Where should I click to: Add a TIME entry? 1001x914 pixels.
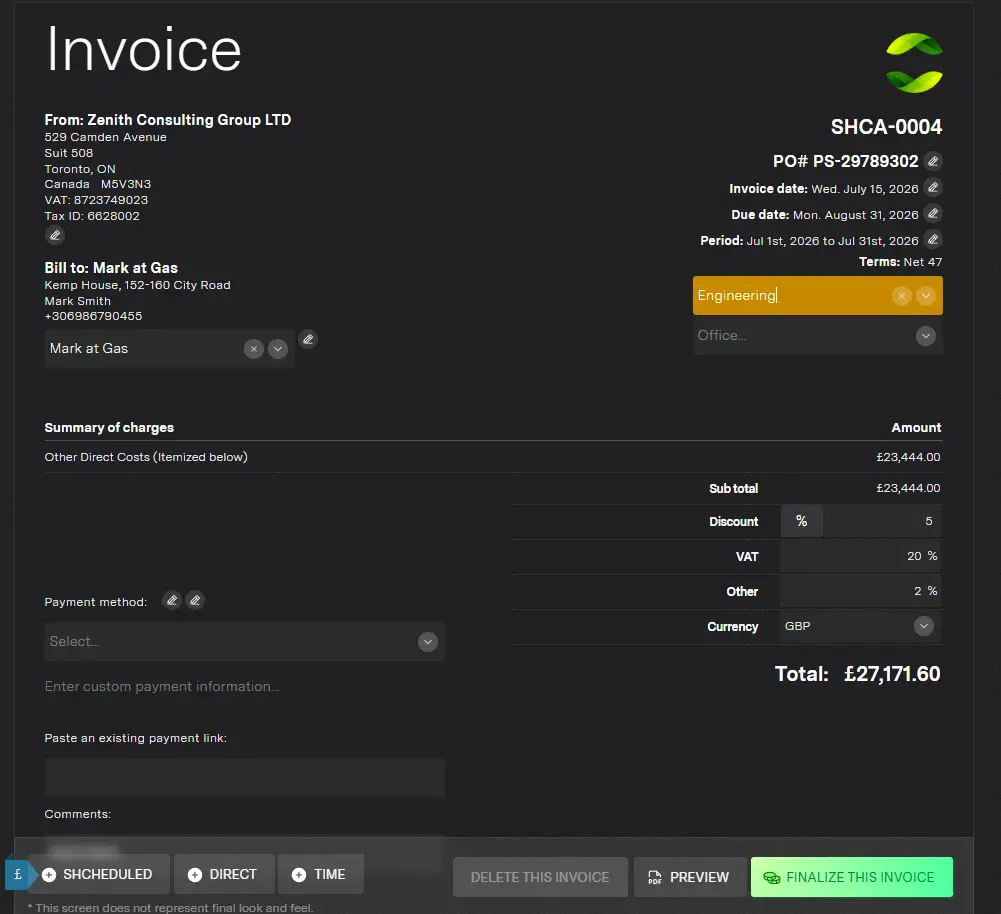pos(320,874)
